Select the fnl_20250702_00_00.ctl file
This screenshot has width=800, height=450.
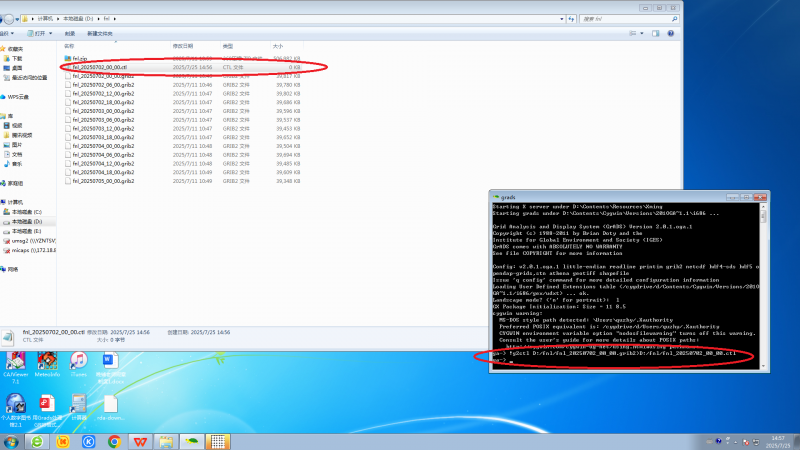click(x=100, y=67)
